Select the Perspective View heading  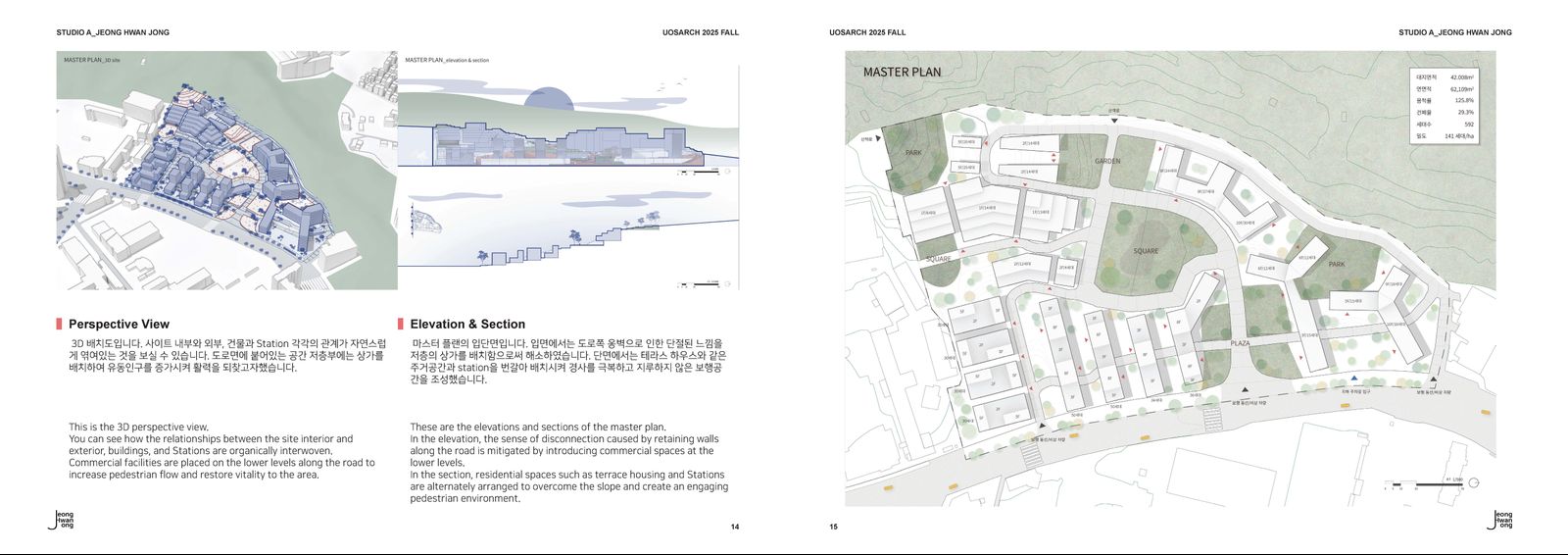pos(119,324)
